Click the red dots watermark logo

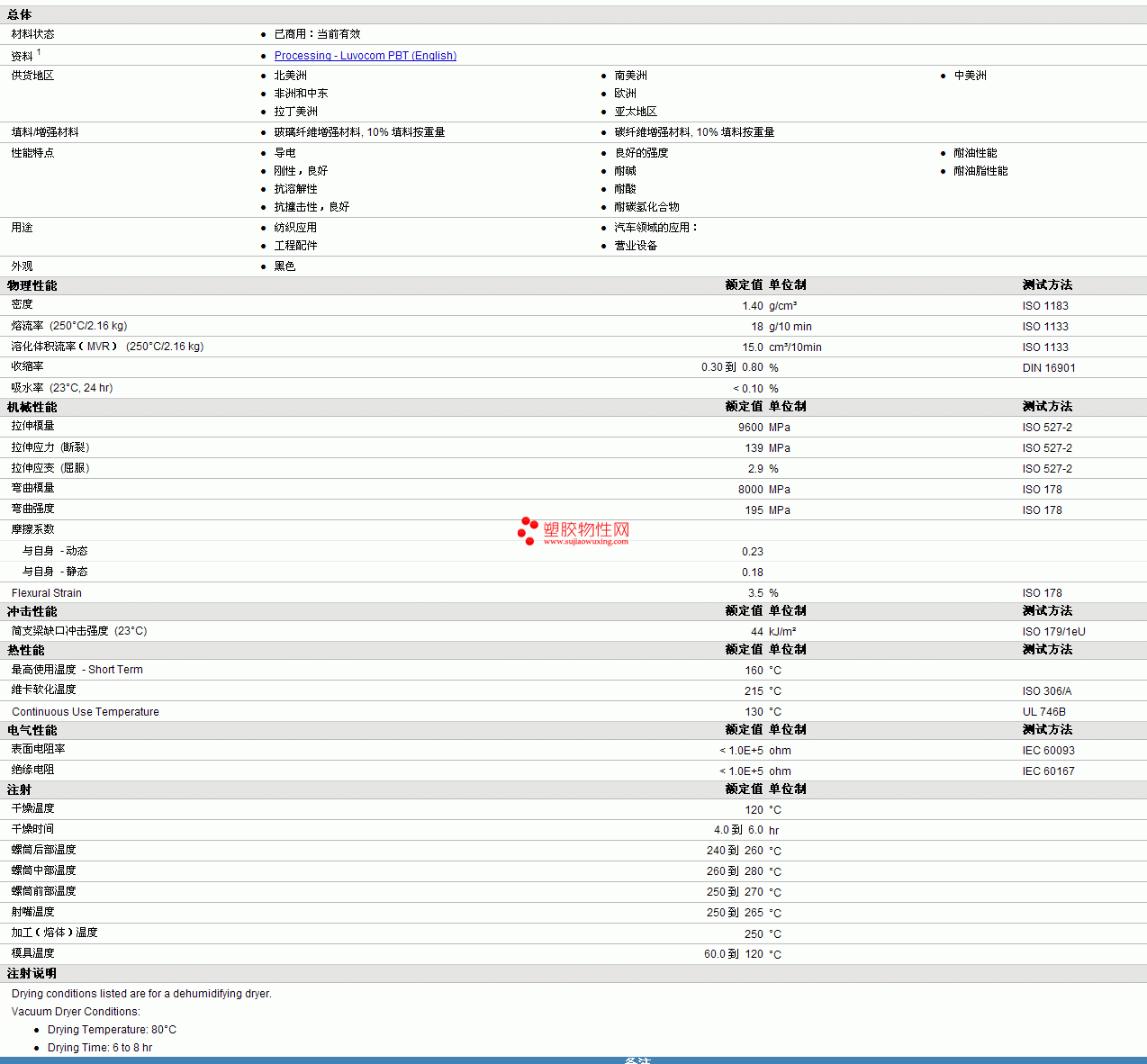pyautogui.click(x=528, y=531)
